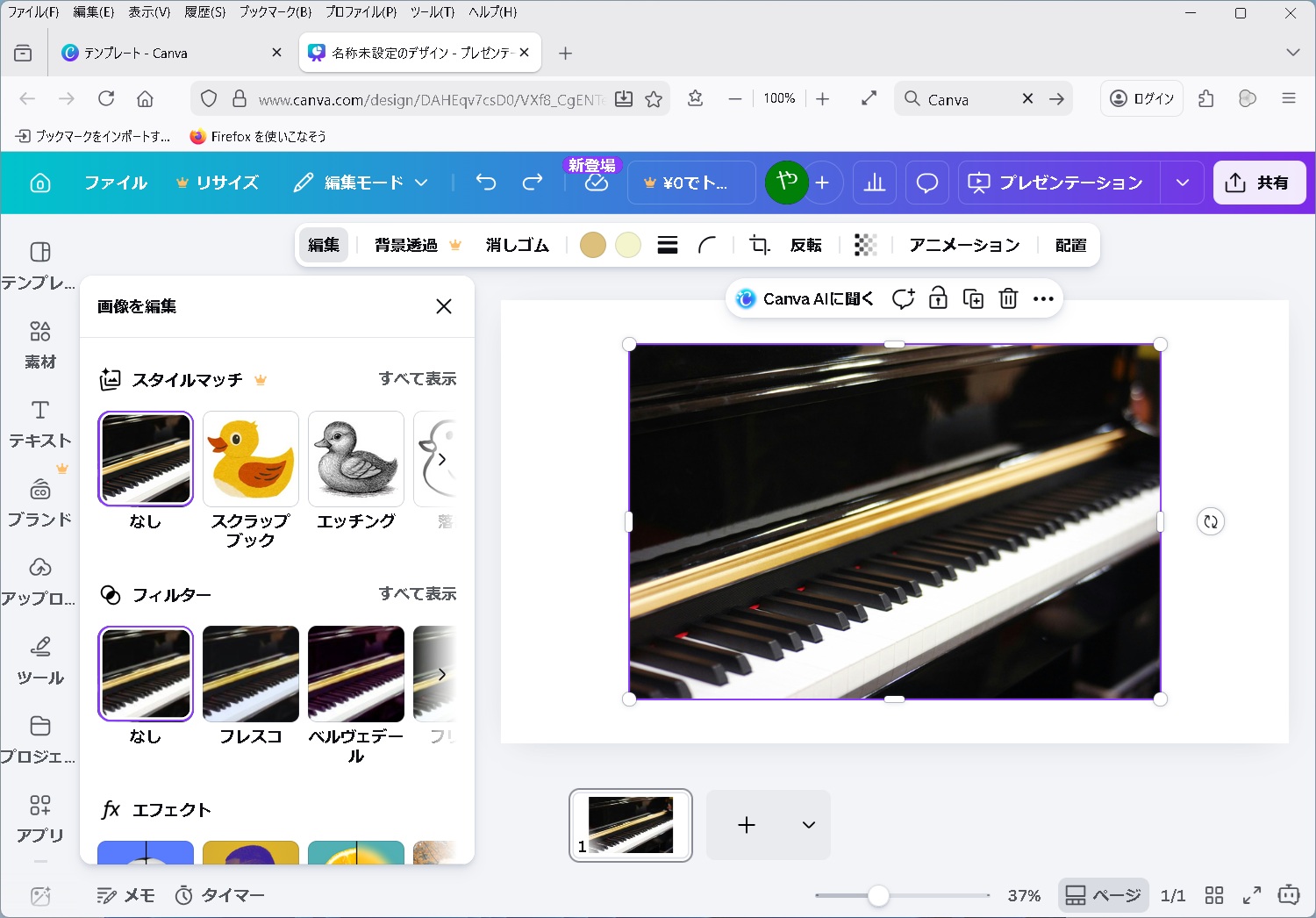Screen dimensions: 1316x918
Task: Click the 共有 share button
Action: click(1259, 183)
